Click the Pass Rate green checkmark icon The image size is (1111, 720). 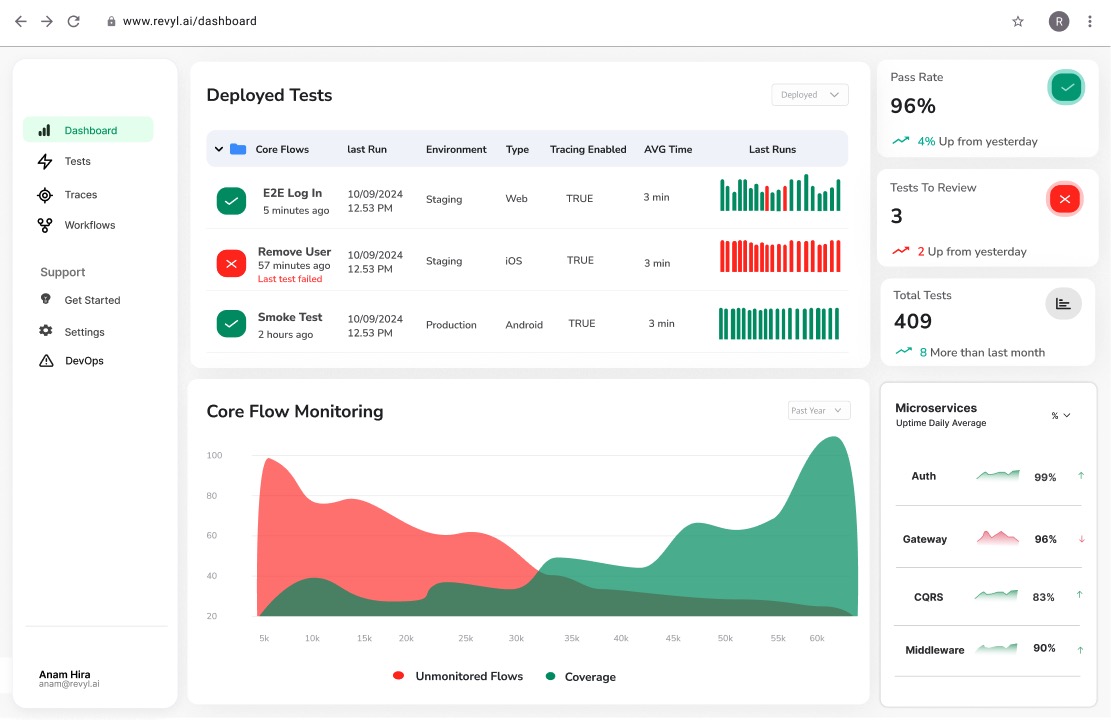[x=1066, y=88]
